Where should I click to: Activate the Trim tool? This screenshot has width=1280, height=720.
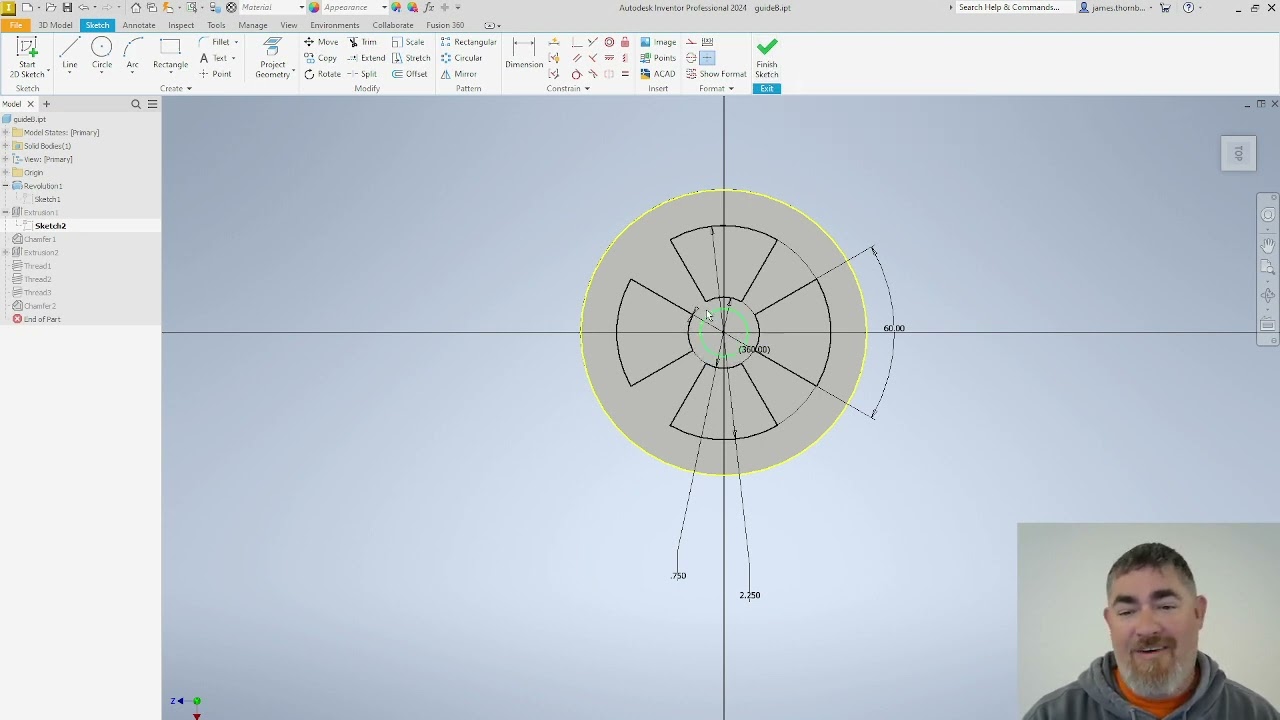[362, 42]
